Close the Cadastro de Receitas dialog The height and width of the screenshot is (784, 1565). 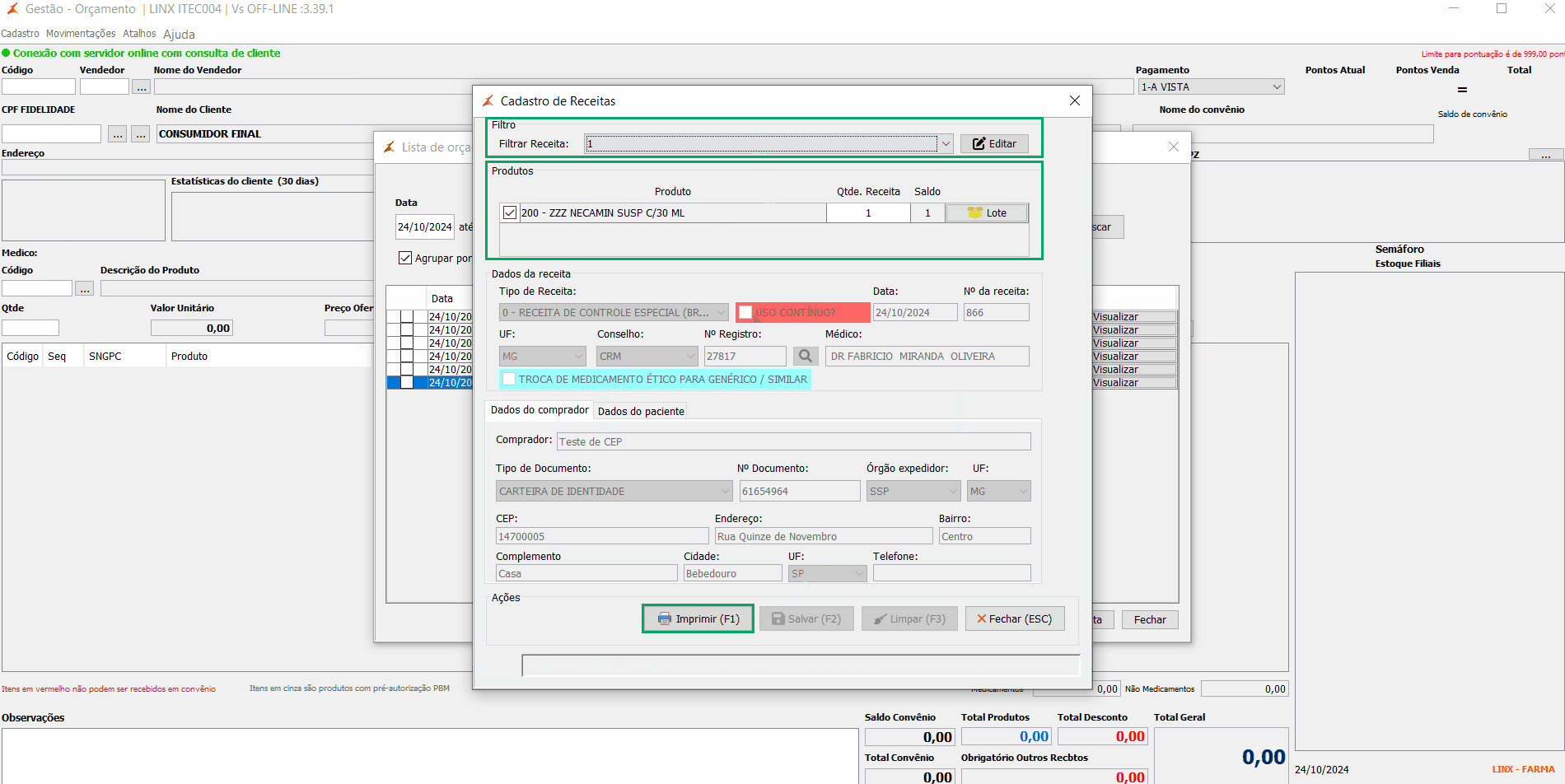pos(1074,100)
